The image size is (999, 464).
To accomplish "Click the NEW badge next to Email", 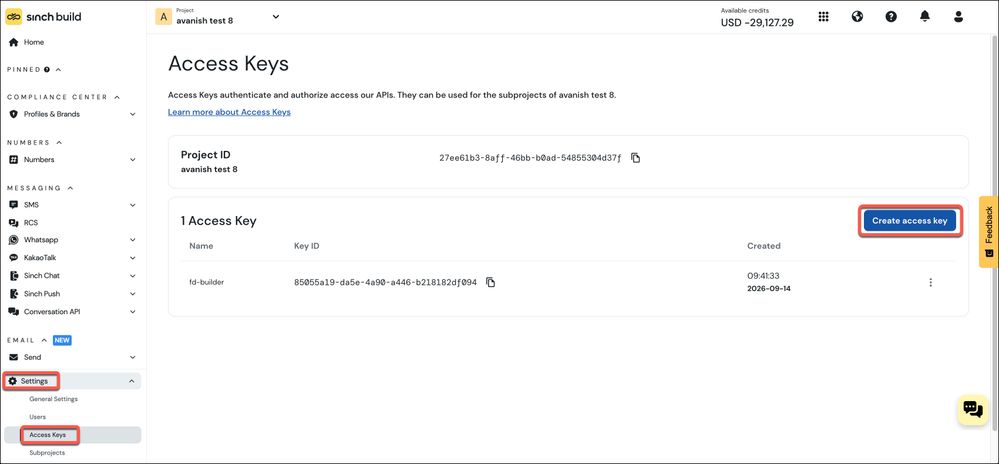I will pyautogui.click(x=62, y=340).
